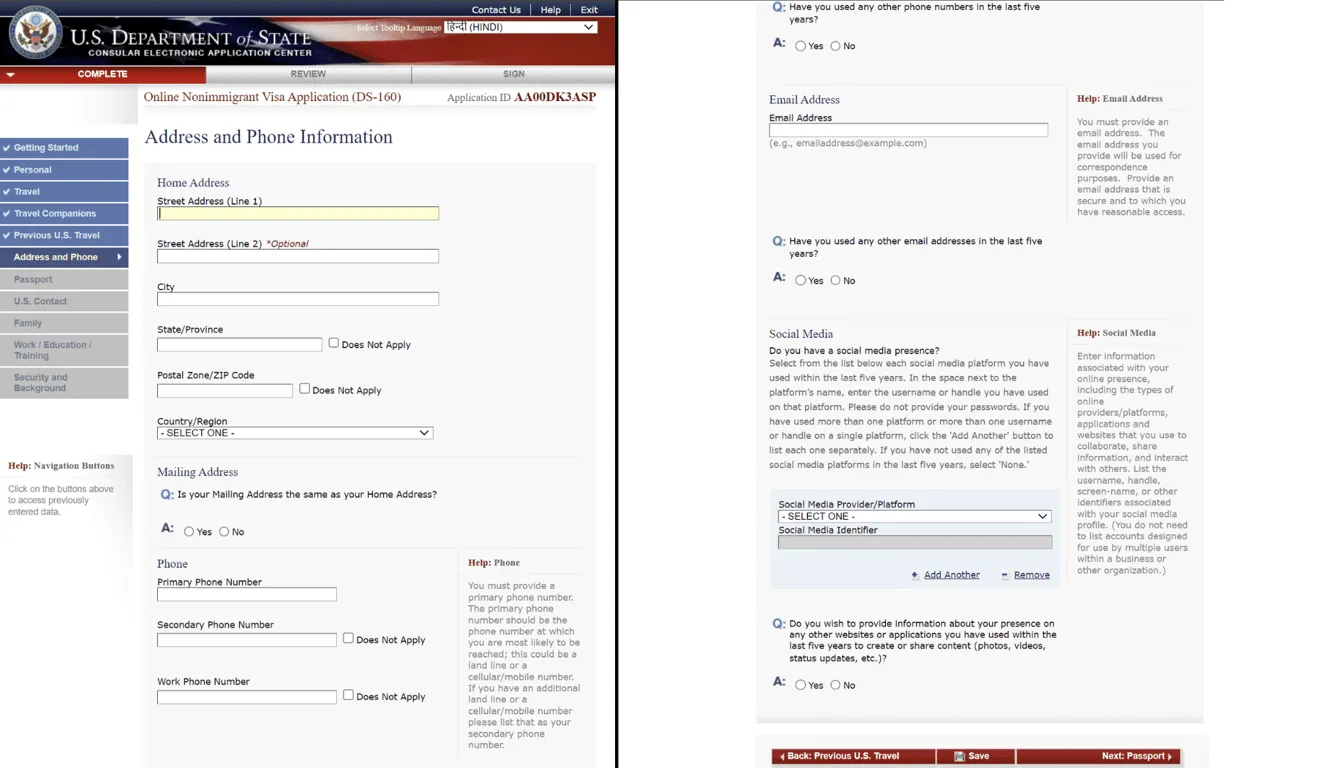The width and height of the screenshot is (1324, 768).
Task: Switch to the REVIEW tab
Action: [308, 74]
